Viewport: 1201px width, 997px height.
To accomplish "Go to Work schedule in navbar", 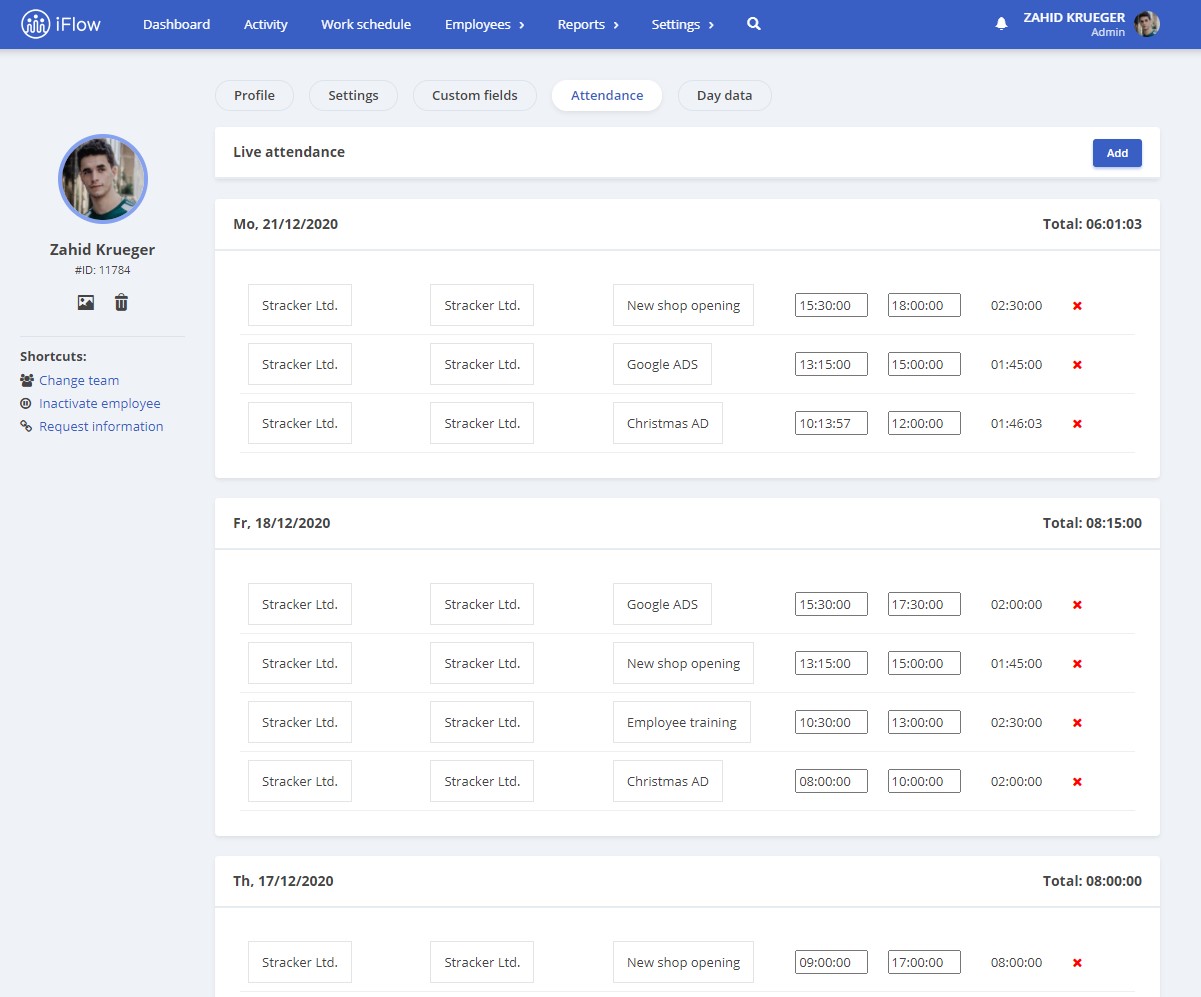I will 366,24.
